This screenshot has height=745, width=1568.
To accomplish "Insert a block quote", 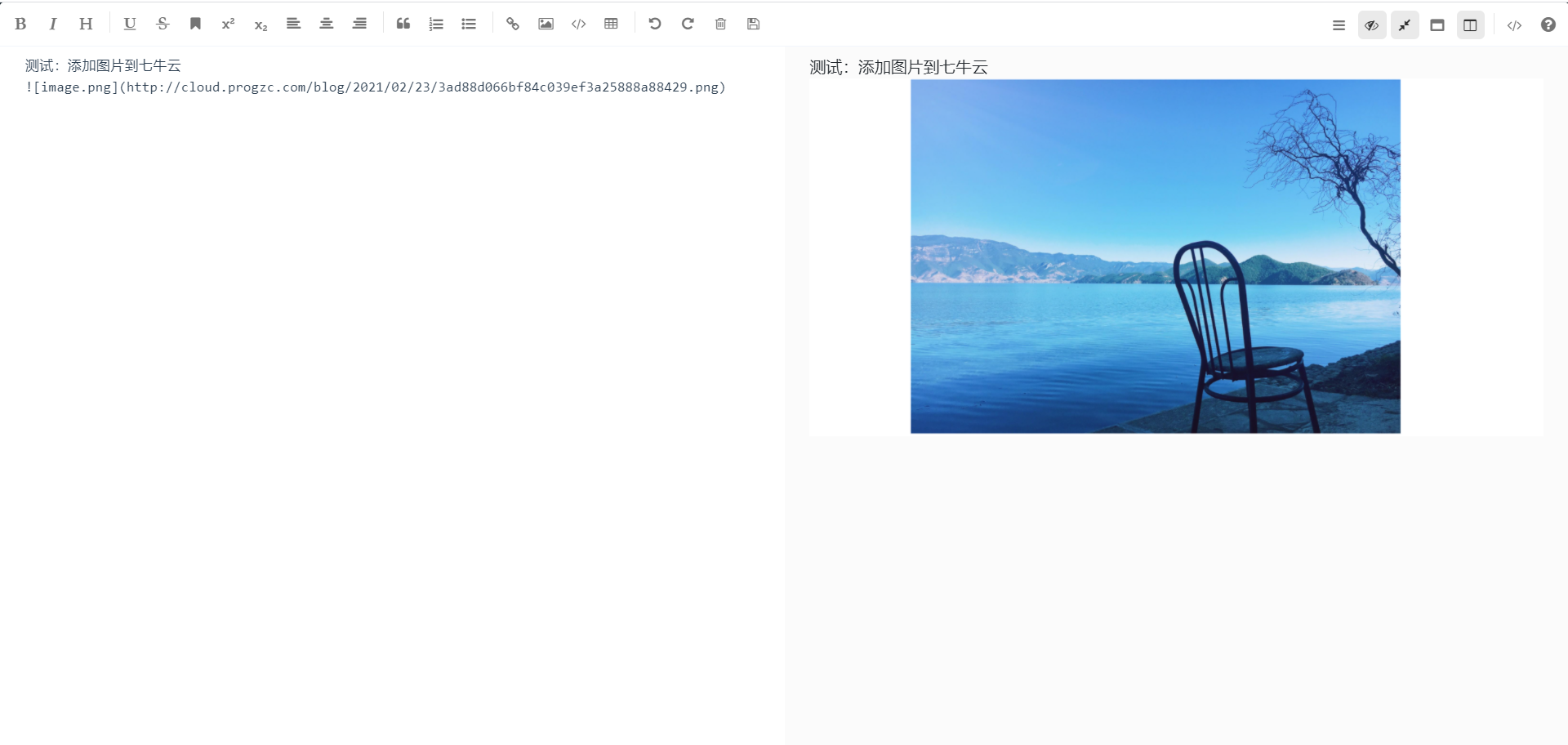I will [403, 24].
